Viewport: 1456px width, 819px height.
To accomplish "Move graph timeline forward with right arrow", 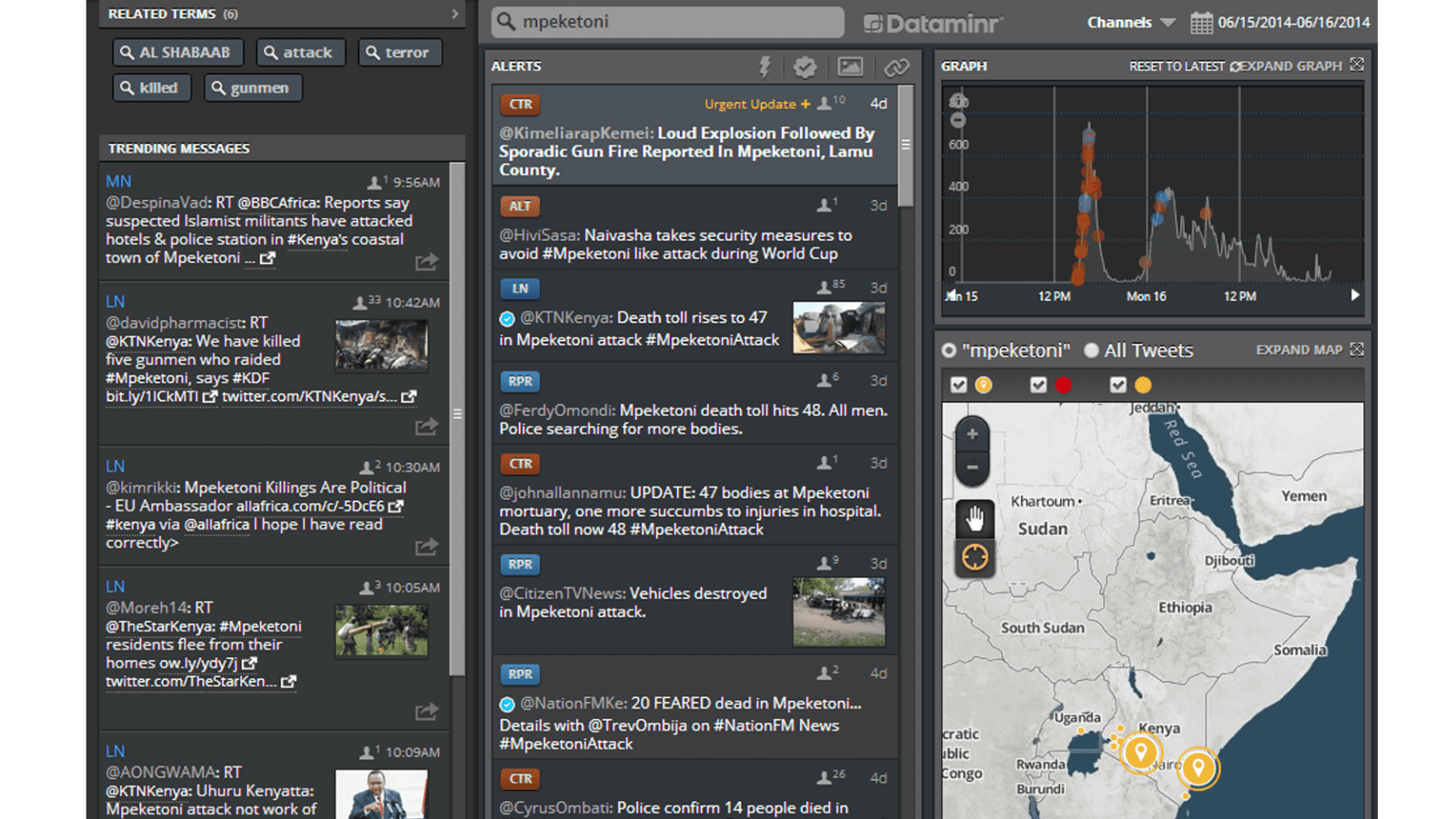I will pyautogui.click(x=1355, y=295).
